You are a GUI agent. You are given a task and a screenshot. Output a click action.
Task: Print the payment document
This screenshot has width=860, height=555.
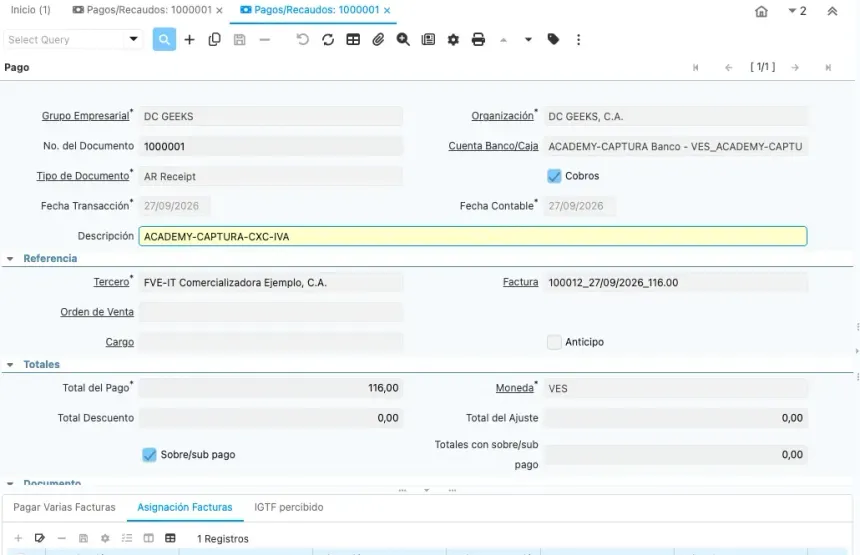click(478, 39)
